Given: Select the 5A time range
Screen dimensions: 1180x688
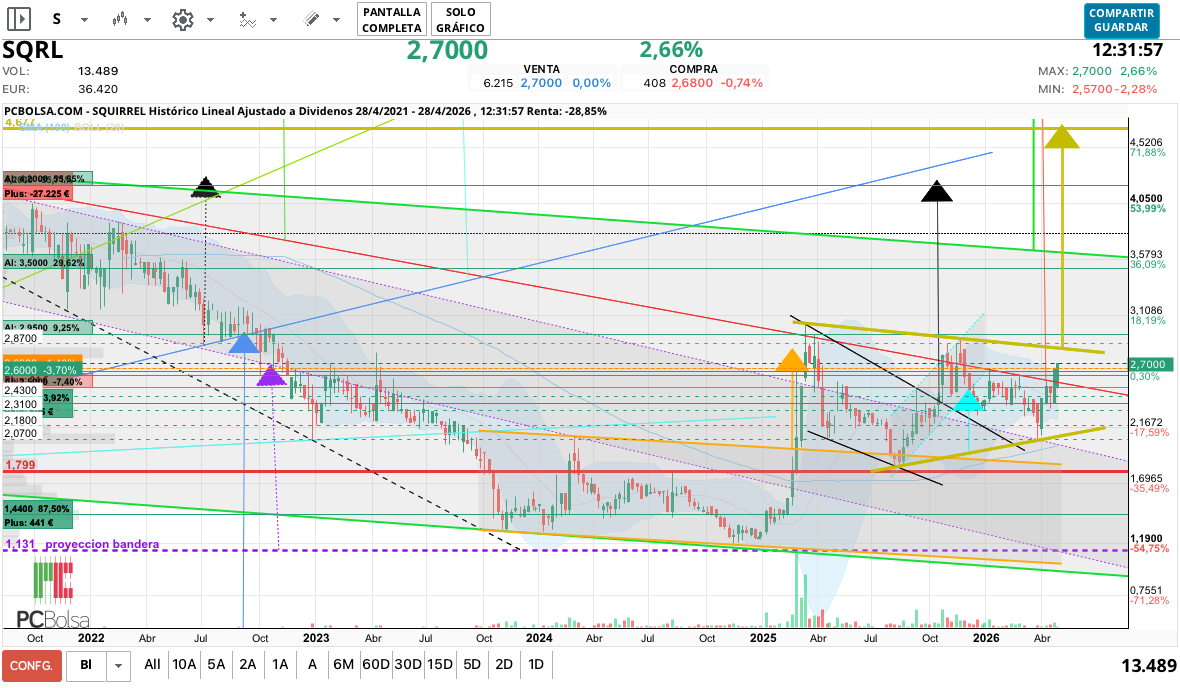Looking at the screenshot, I should [x=216, y=664].
